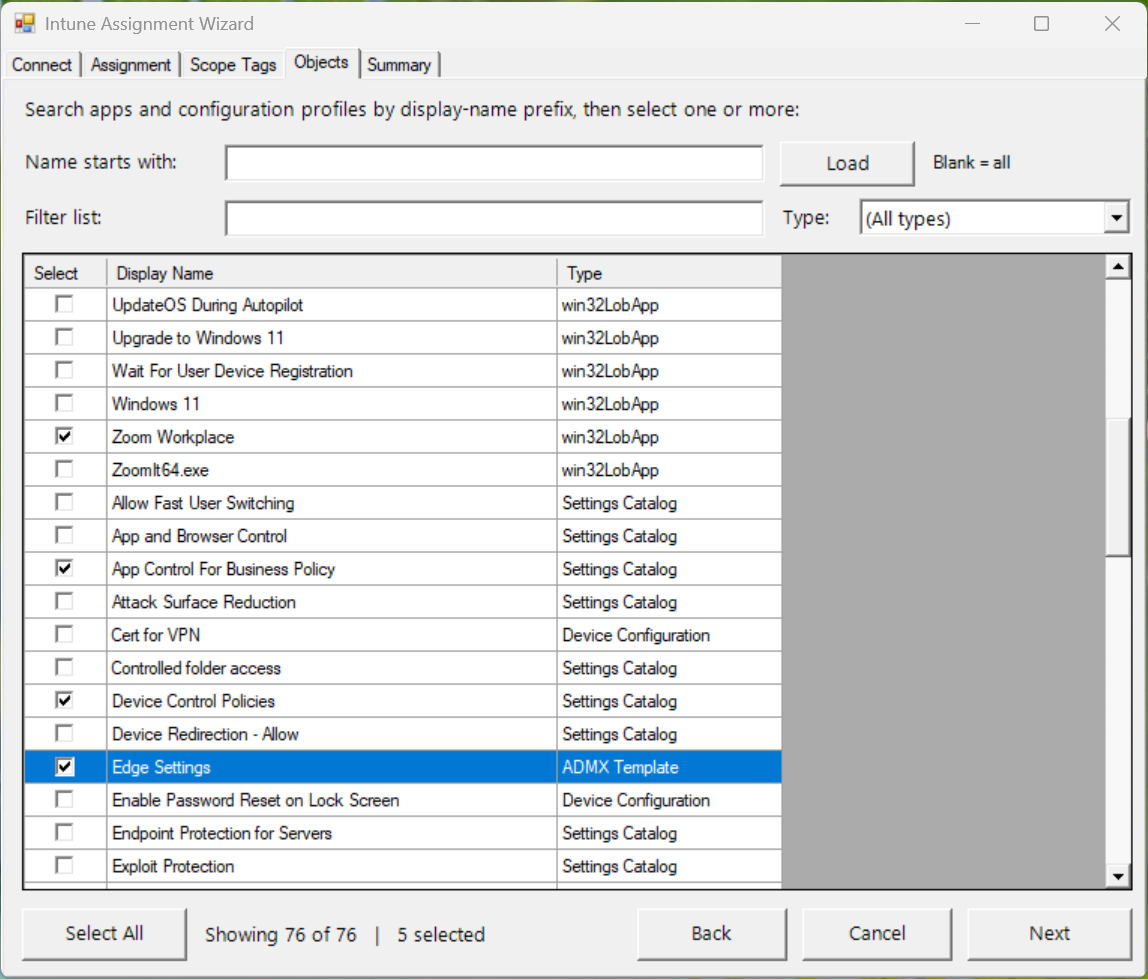The height and width of the screenshot is (979, 1148).
Task: Select the Objects tab
Action: (321, 62)
